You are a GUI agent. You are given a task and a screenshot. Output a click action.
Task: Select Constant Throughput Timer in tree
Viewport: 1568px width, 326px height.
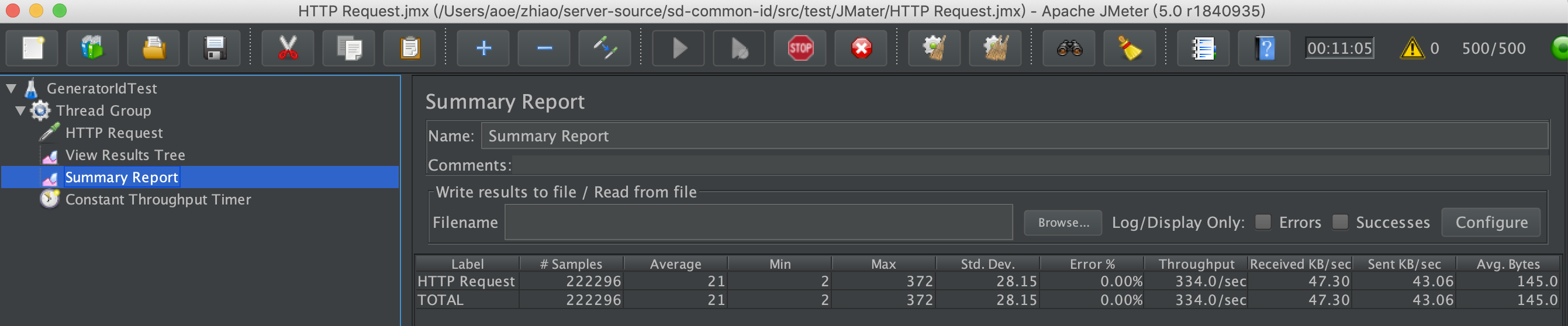[158, 199]
